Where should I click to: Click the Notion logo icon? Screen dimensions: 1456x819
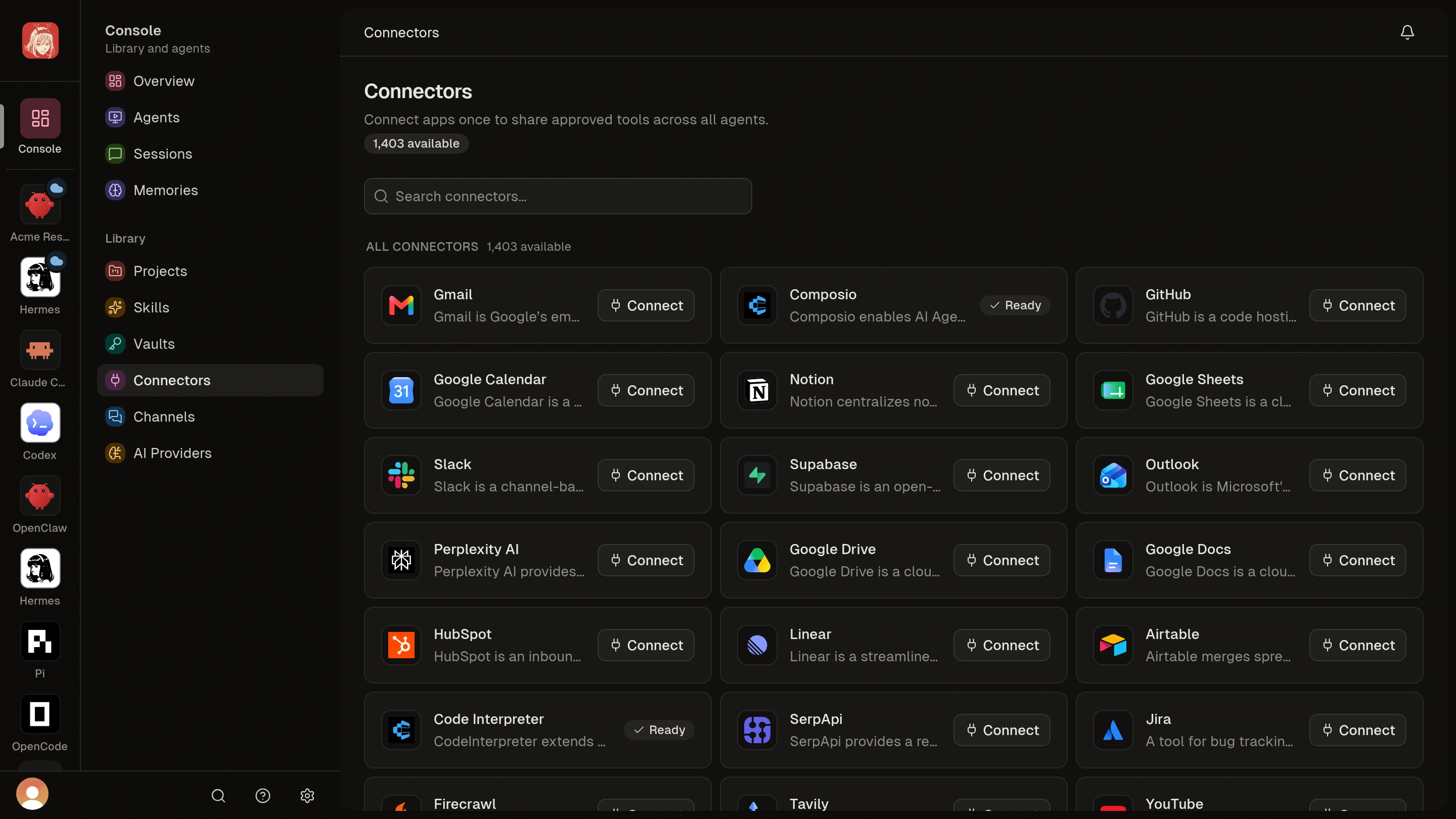coord(757,391)
